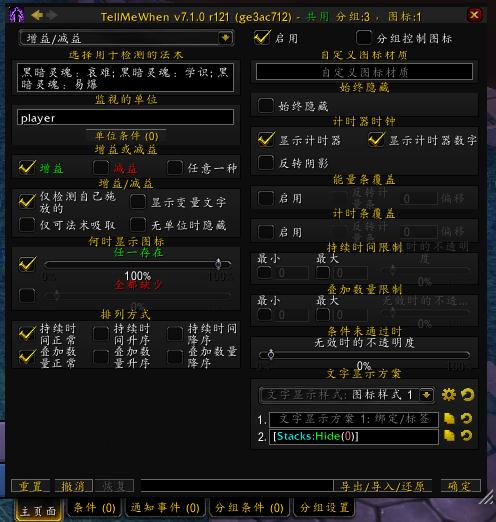Copy text display row 1 with page icon

point(449,419)
